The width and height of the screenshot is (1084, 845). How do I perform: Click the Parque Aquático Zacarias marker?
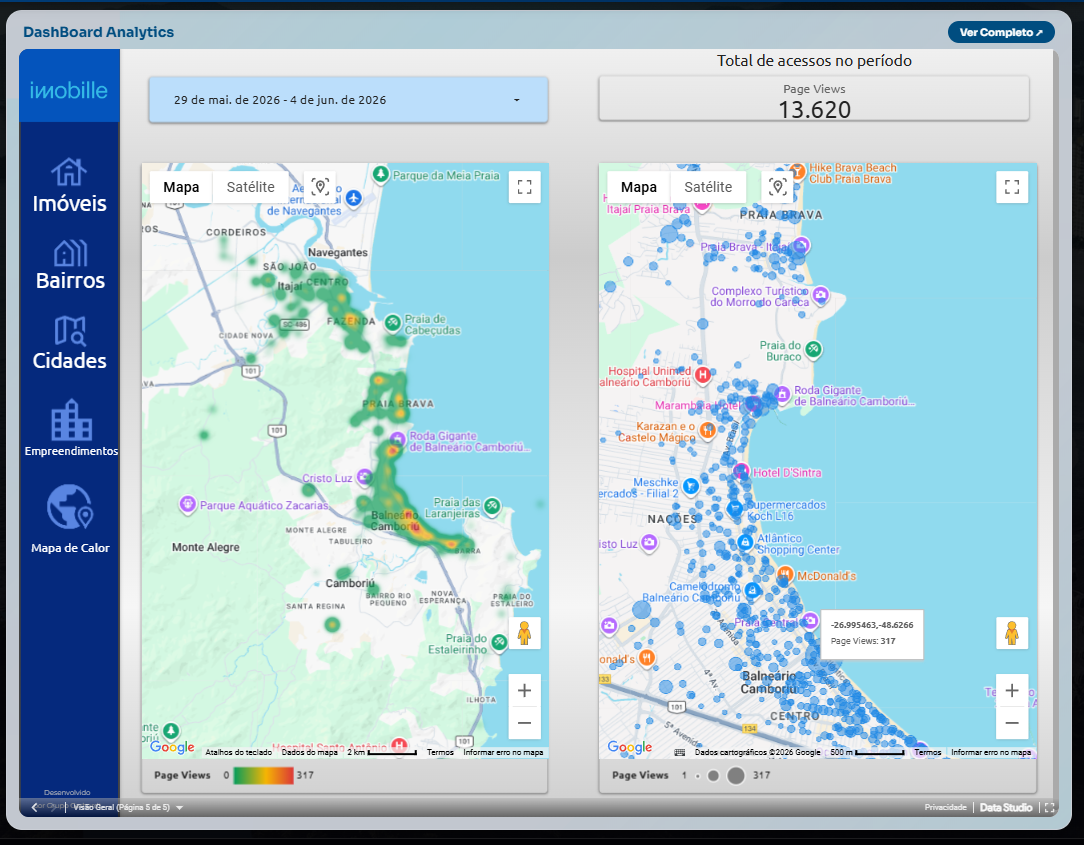(187, 504)
